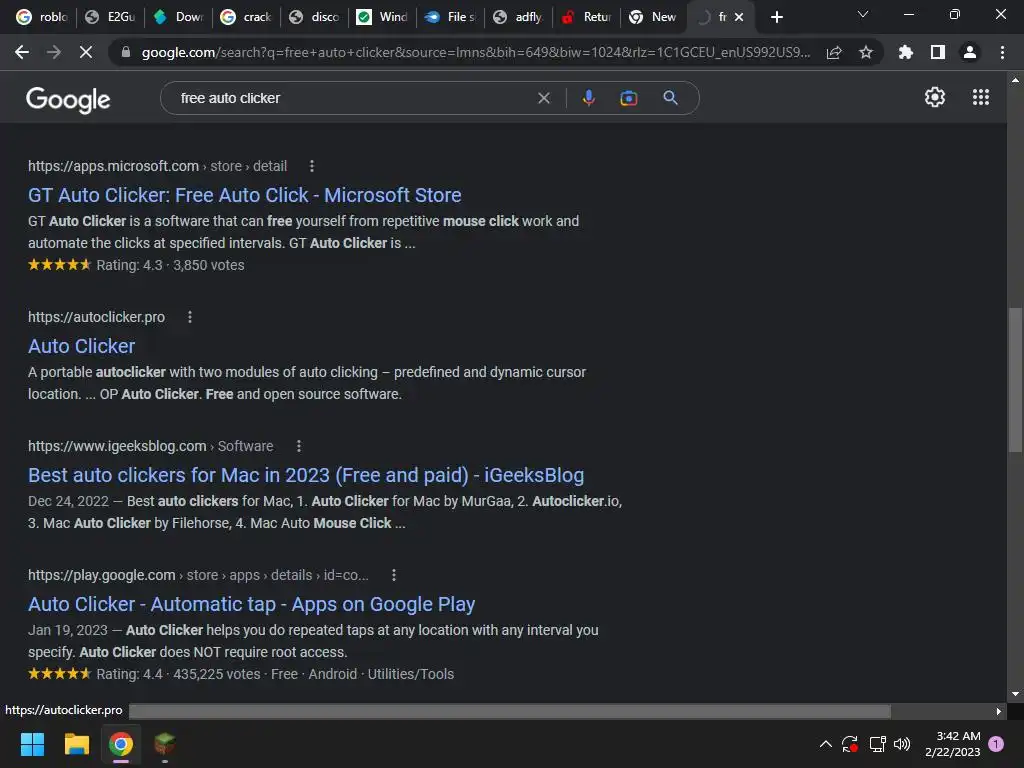Click the https://play.google.com URL text
Screen dimensions: 1024x768
102,575
